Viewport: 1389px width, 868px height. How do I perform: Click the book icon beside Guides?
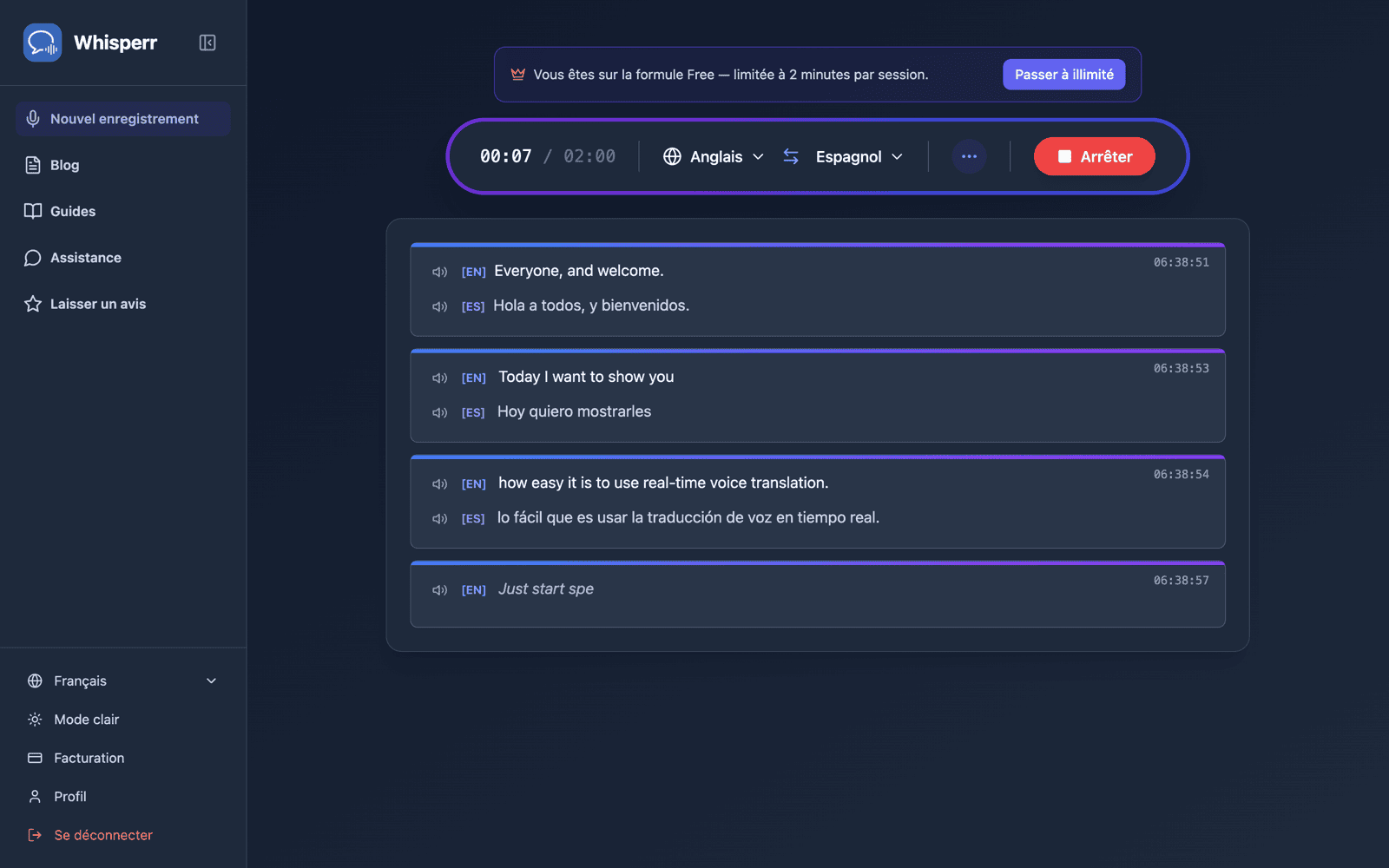(x=33, y=211)
